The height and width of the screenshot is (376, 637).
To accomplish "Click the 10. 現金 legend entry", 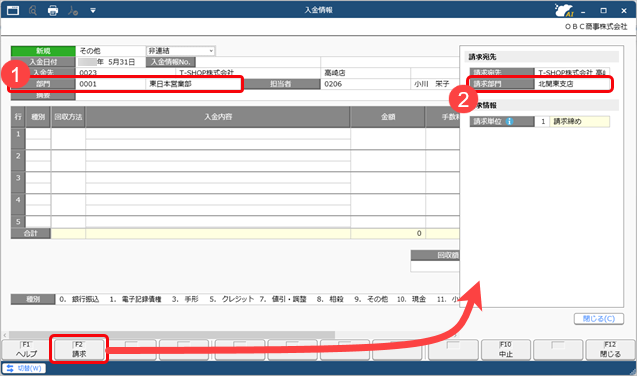I will pyautogui.click(x=411, y=299).
